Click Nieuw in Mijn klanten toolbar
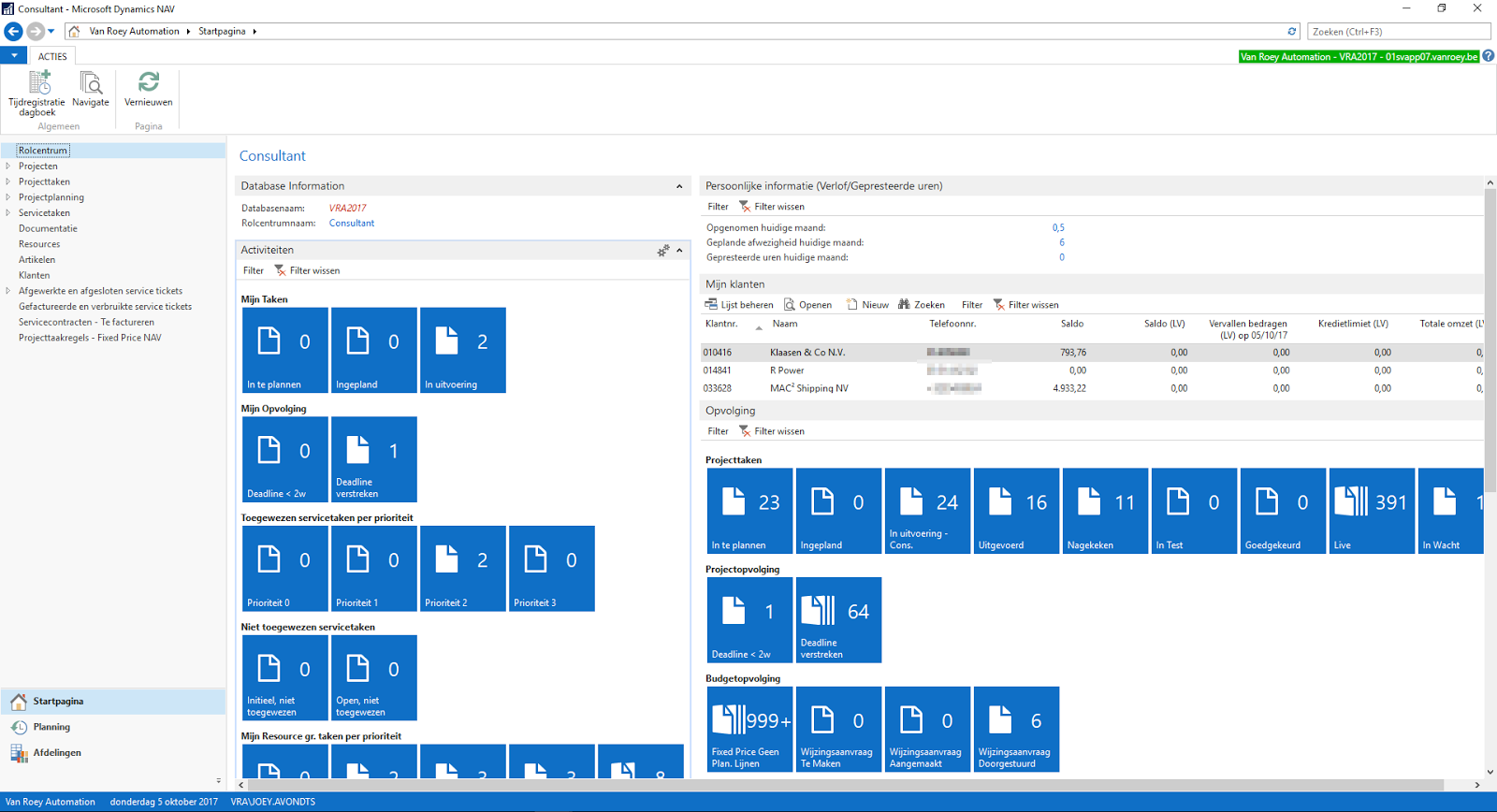1497x812 pixels. [867, 305]
